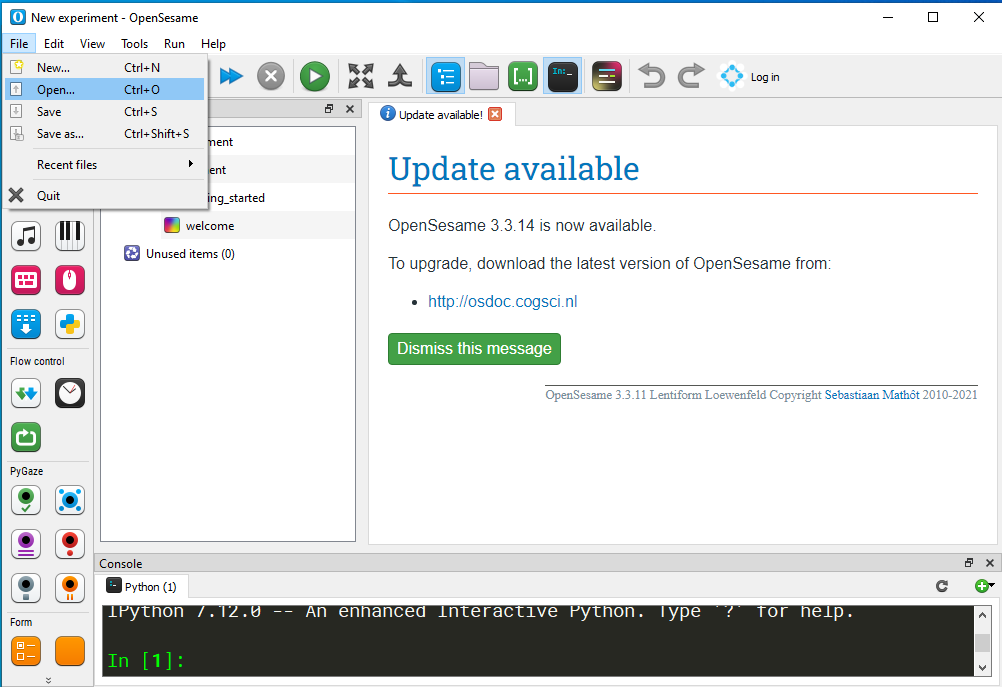The image size is (1002, 687).
Task: Select Unused items (0) in the tree
Action: tap(190, 254)
